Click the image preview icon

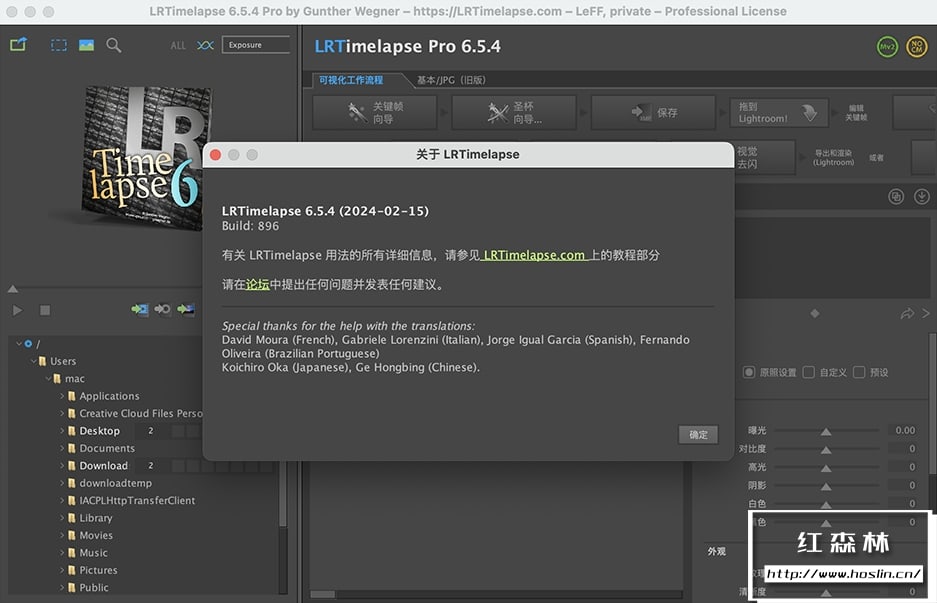pos(86,45)
